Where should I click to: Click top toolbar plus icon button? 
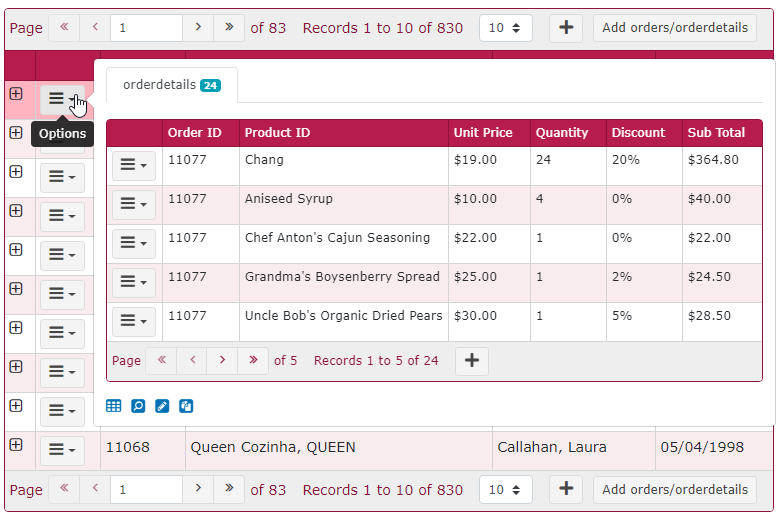(566, 28)
